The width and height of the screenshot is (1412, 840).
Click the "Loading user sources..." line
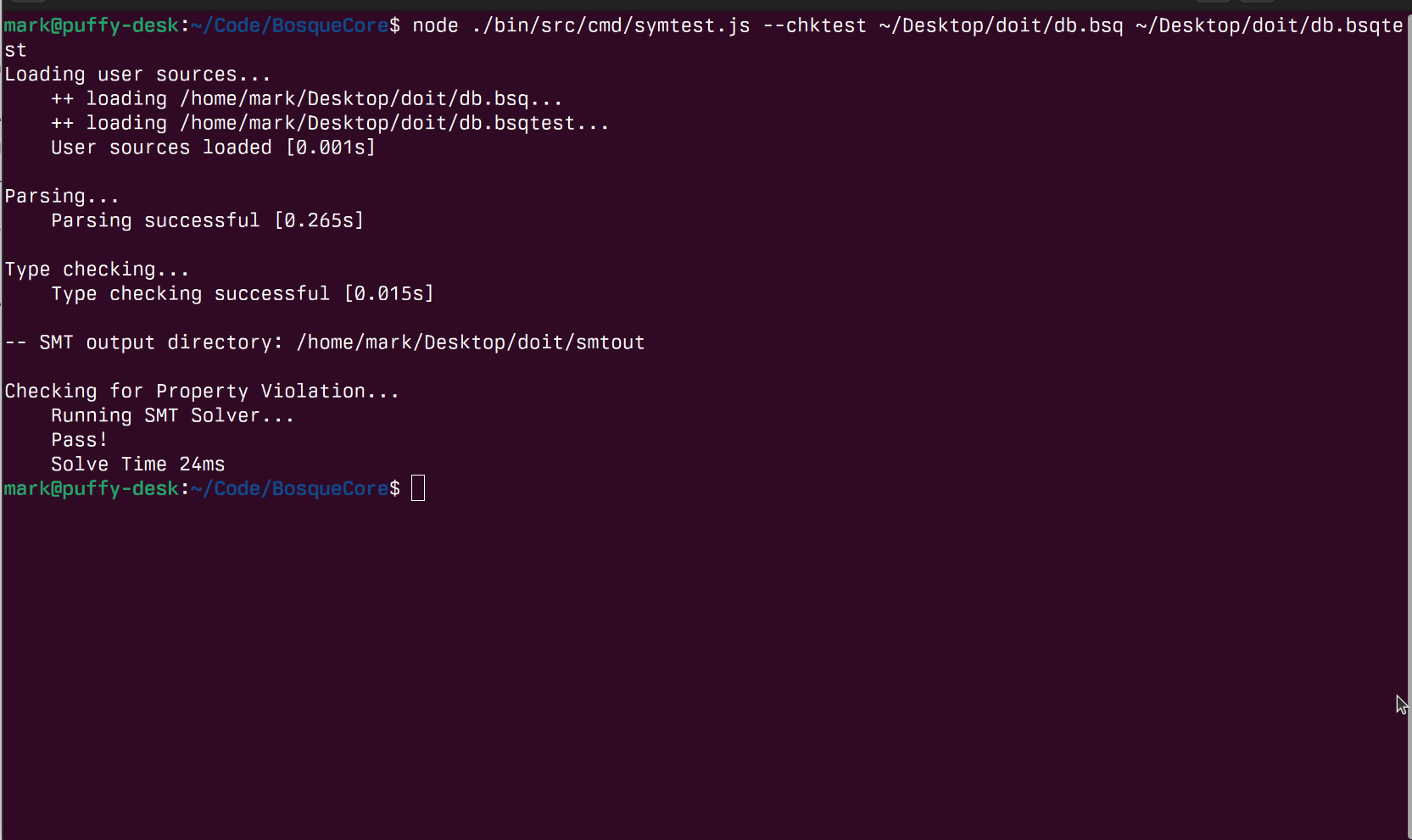click(137, 75)
